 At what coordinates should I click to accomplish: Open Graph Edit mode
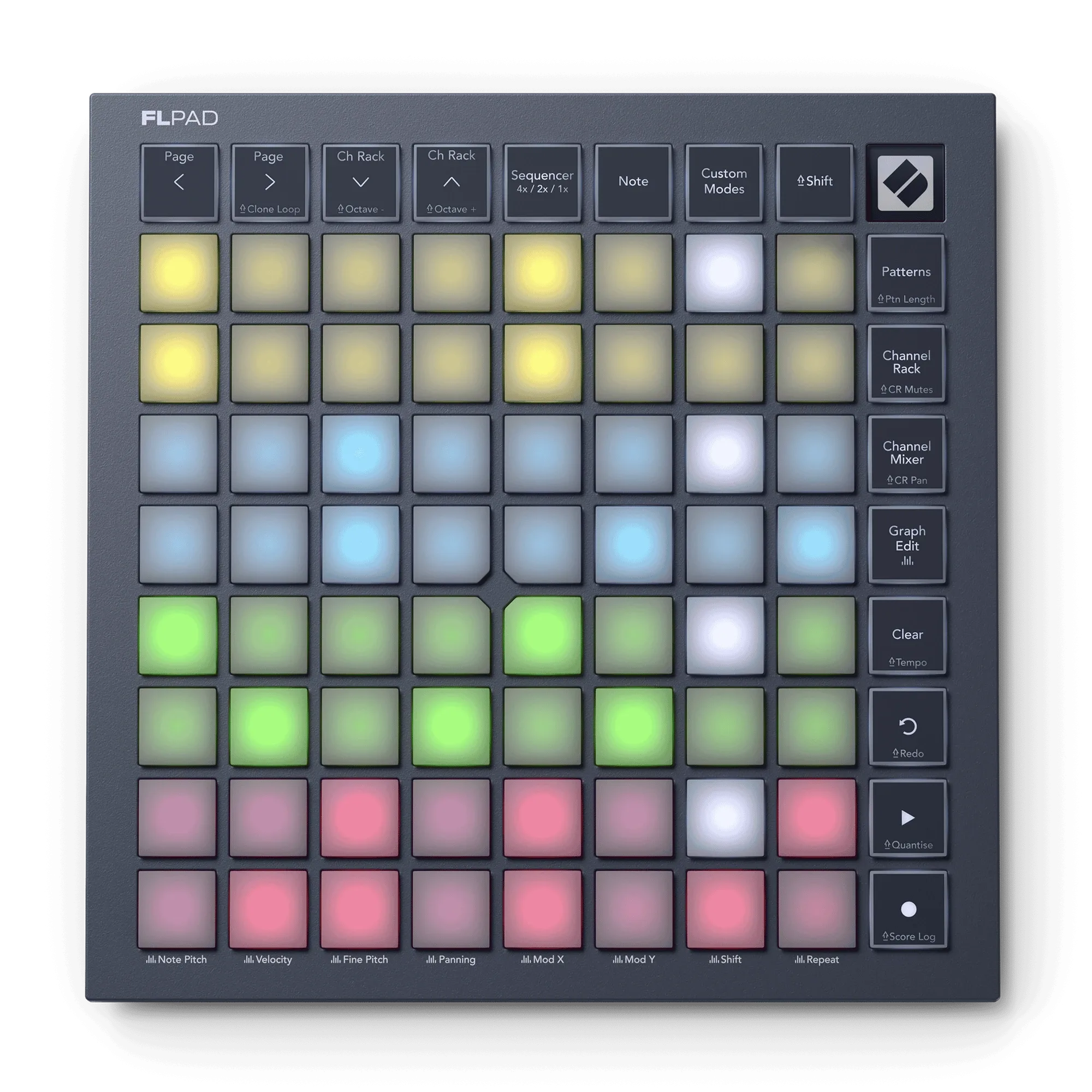point(906,545)
